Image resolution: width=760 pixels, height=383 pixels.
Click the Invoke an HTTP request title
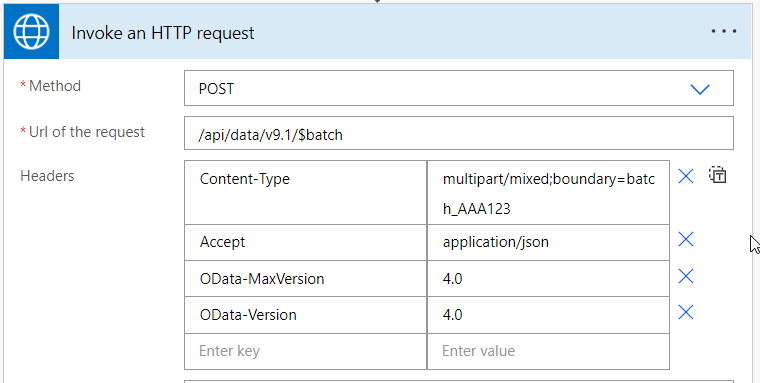point(163,33)
